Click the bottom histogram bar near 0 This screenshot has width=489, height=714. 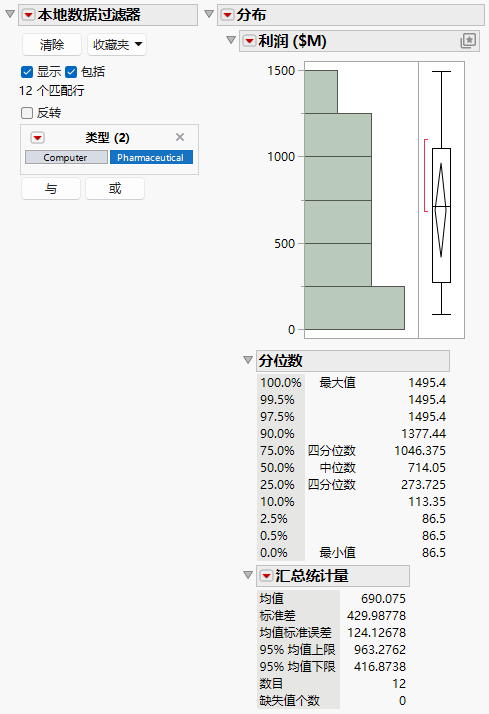(354, 308)
